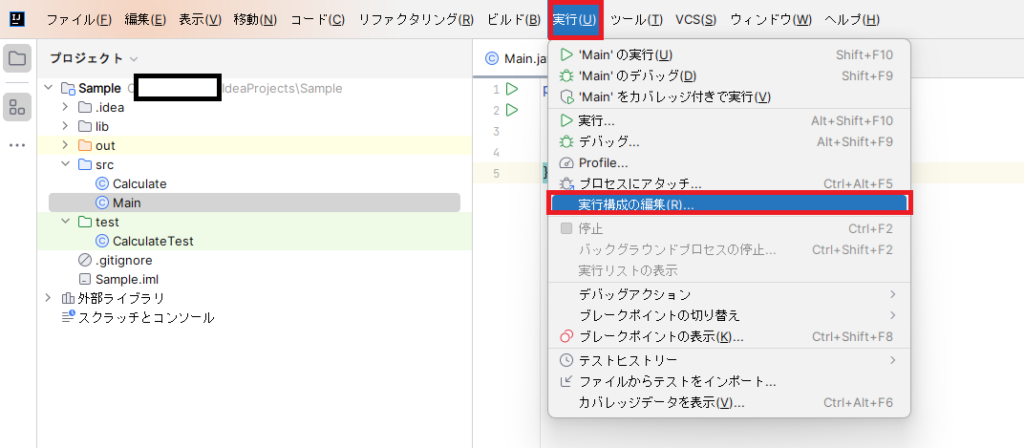Click the orange out folder icon

point(85,146)
